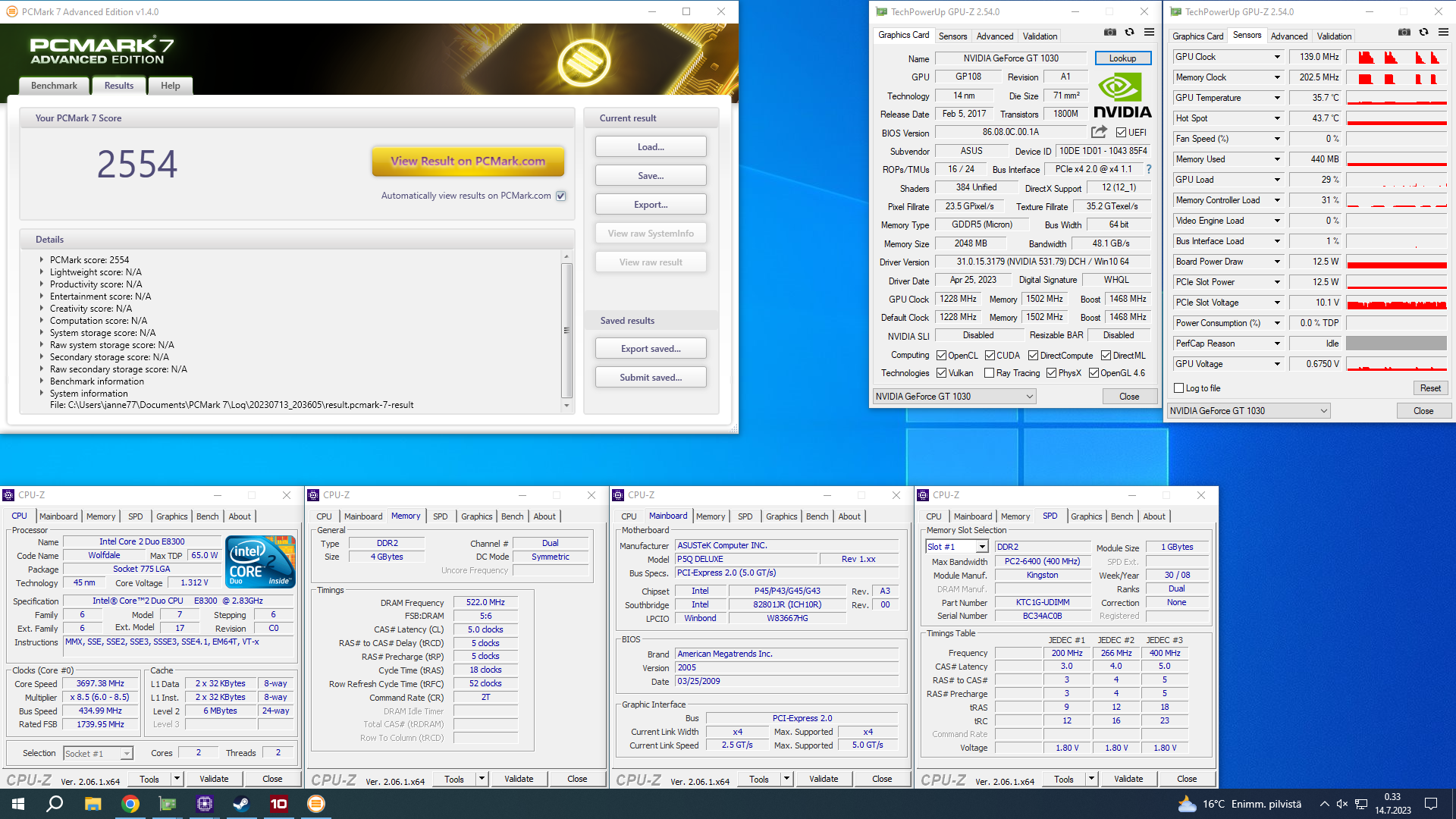Toggle the DirectML checkbox in GPU-Z
Screen dimensions: 1456x819
[1106, 356]
